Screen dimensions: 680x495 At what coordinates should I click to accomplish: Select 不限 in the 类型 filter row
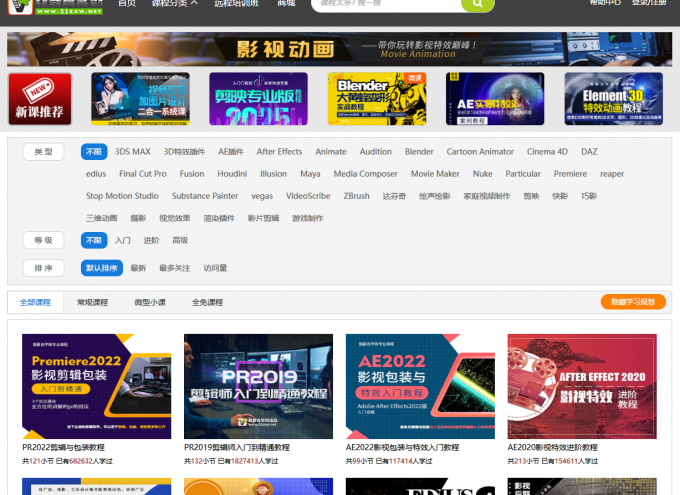coord(94,152)
